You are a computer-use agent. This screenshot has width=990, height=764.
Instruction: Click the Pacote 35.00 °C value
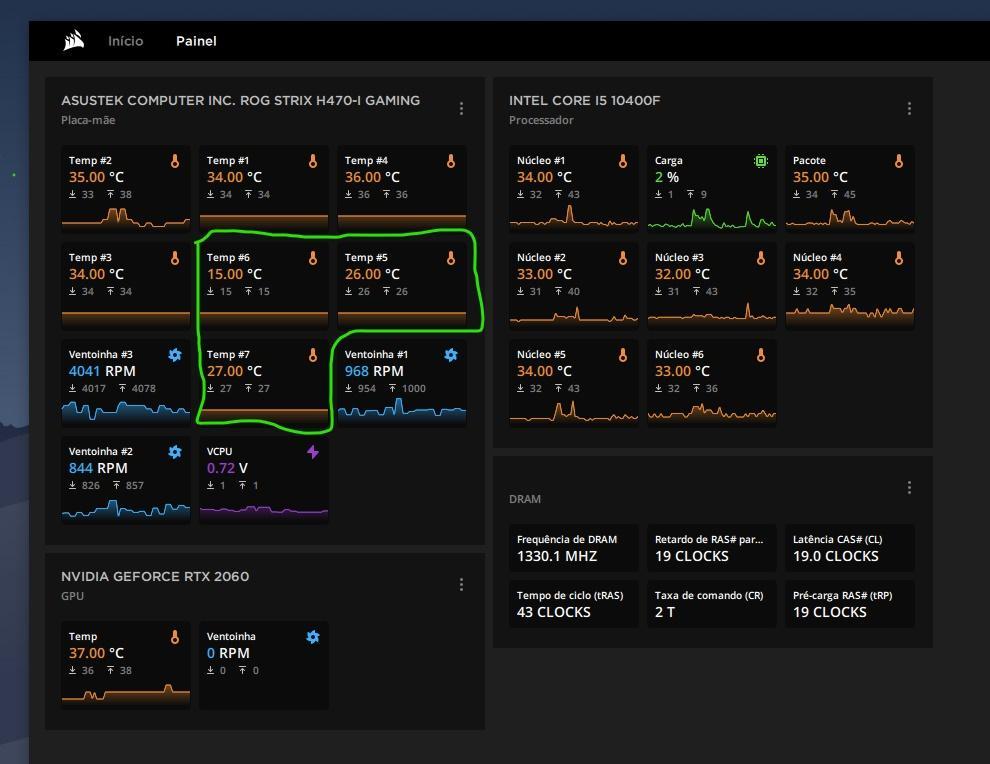click(x=820, y=177)
